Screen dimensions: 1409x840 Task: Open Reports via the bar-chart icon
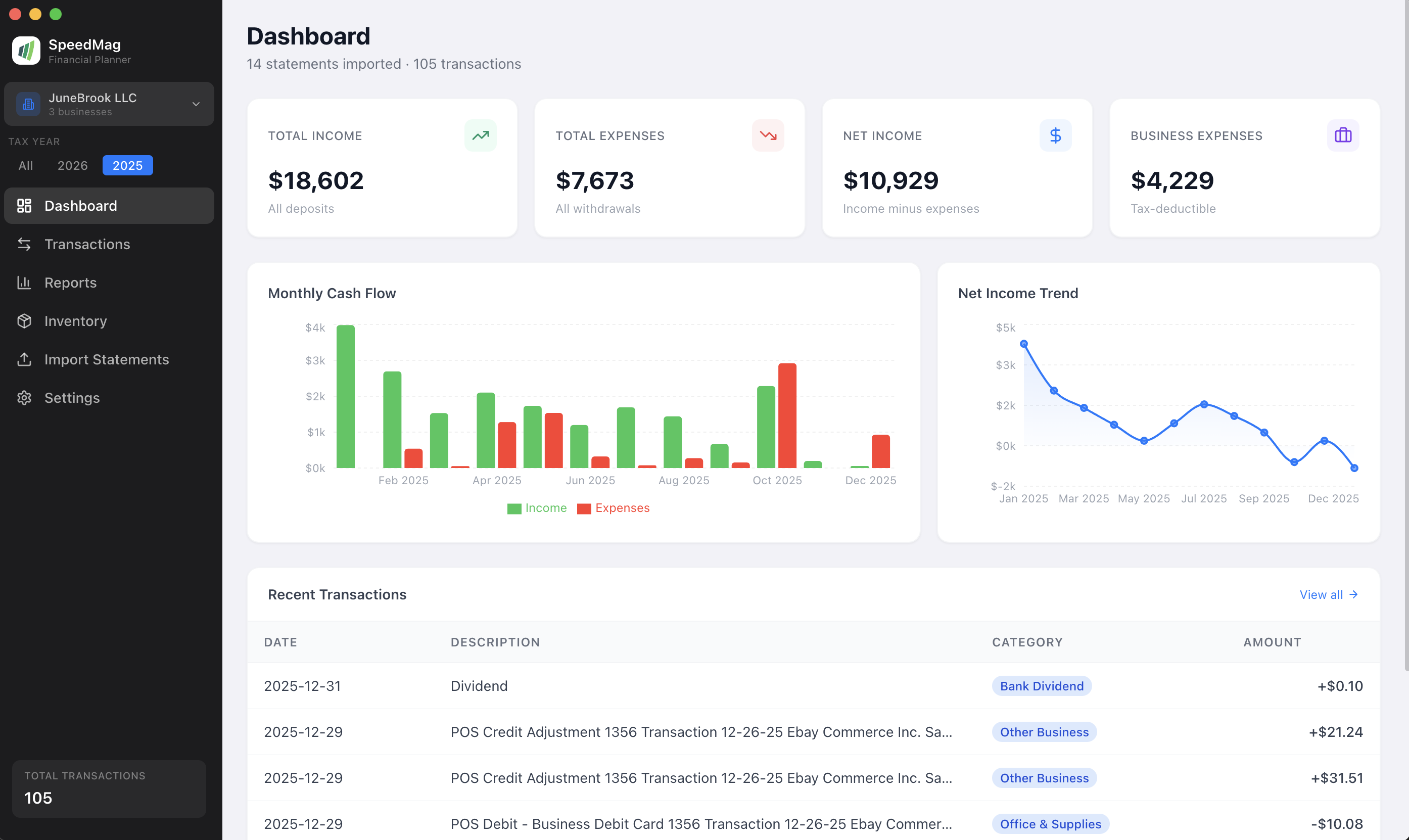pos(24,283)
